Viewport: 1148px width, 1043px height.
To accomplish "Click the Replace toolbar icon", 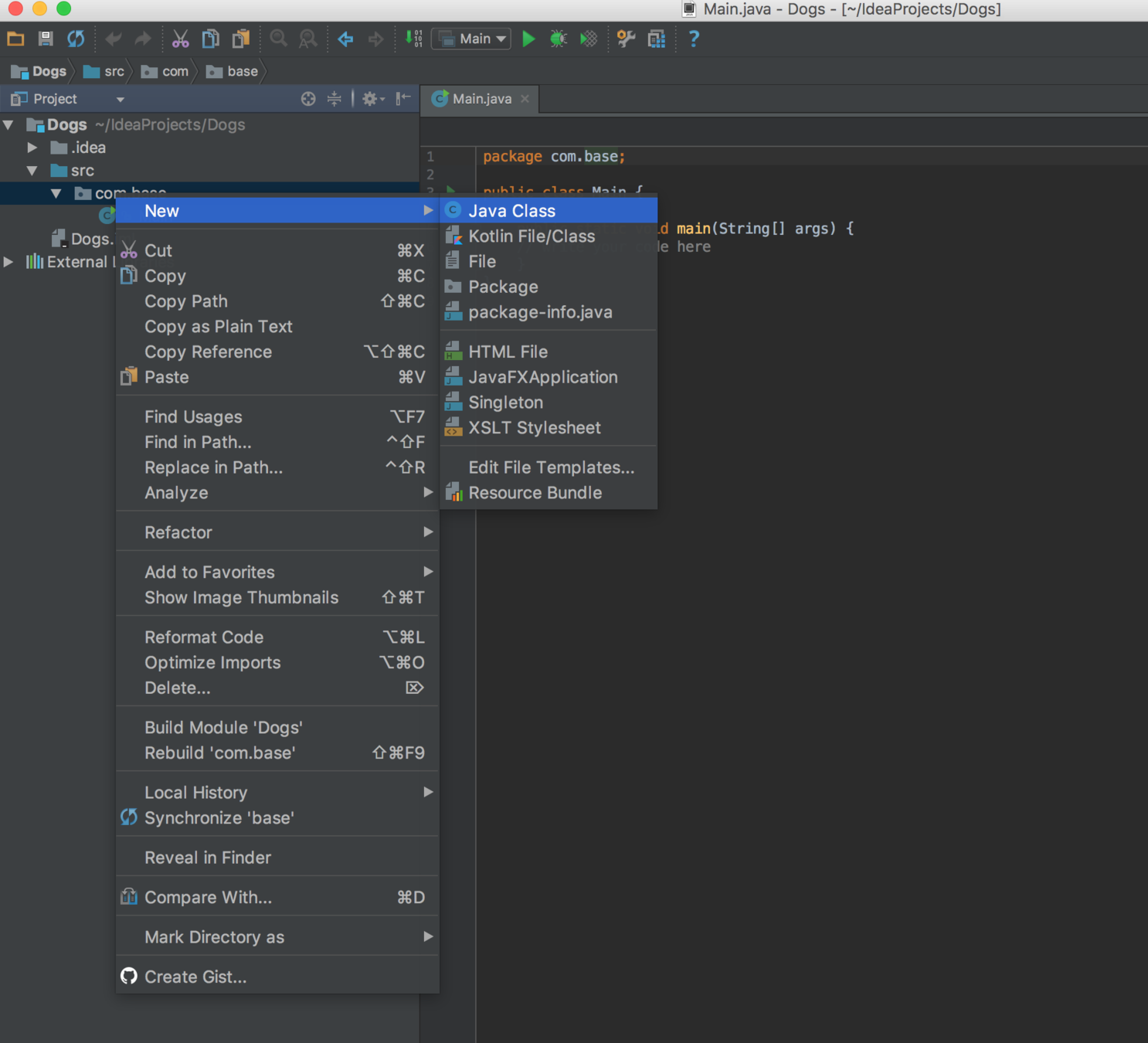I will [307, 39].
